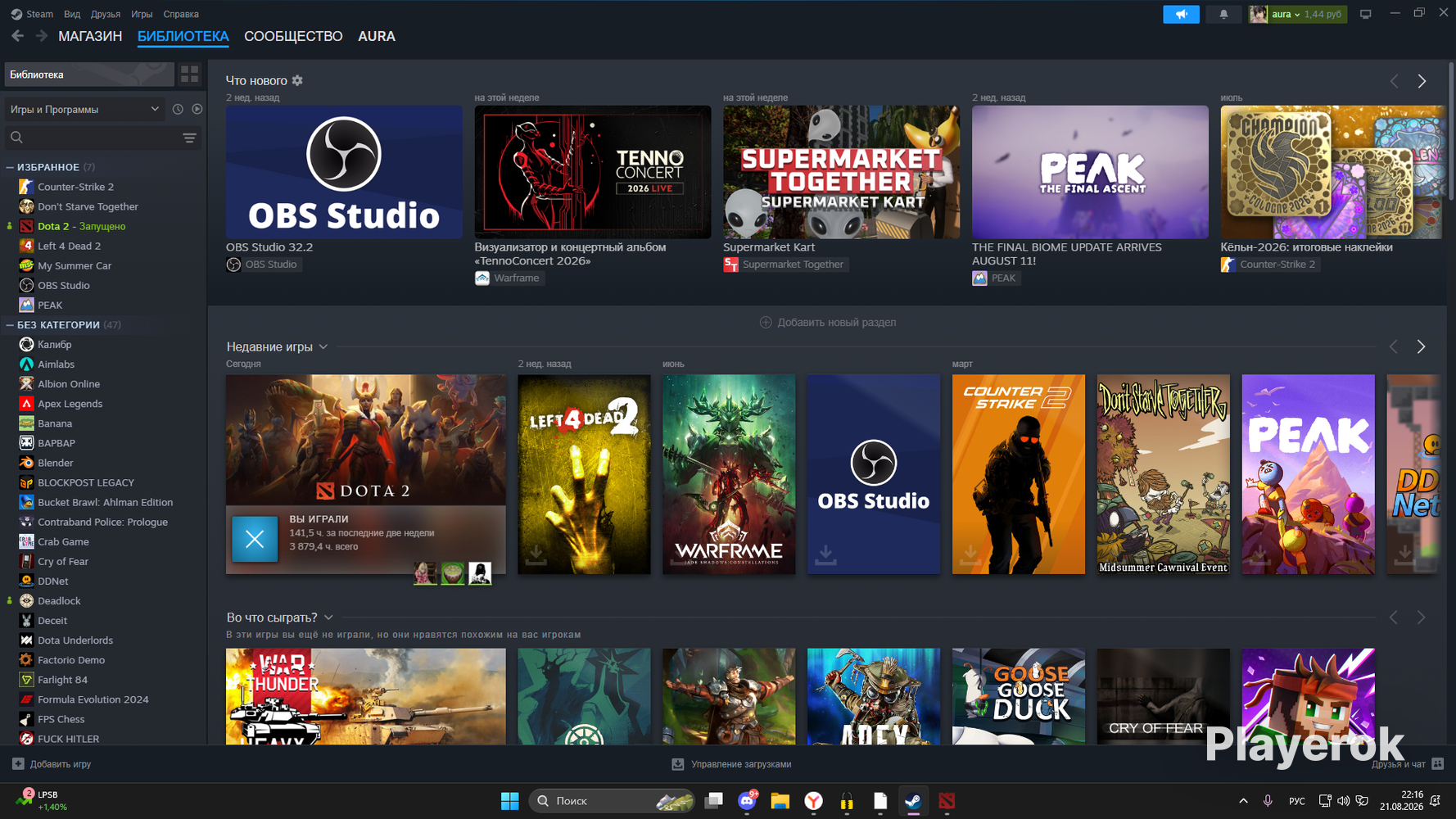
Task: Click the Counter-Strike 2 sidebar icon
Action: click(26, 187)
